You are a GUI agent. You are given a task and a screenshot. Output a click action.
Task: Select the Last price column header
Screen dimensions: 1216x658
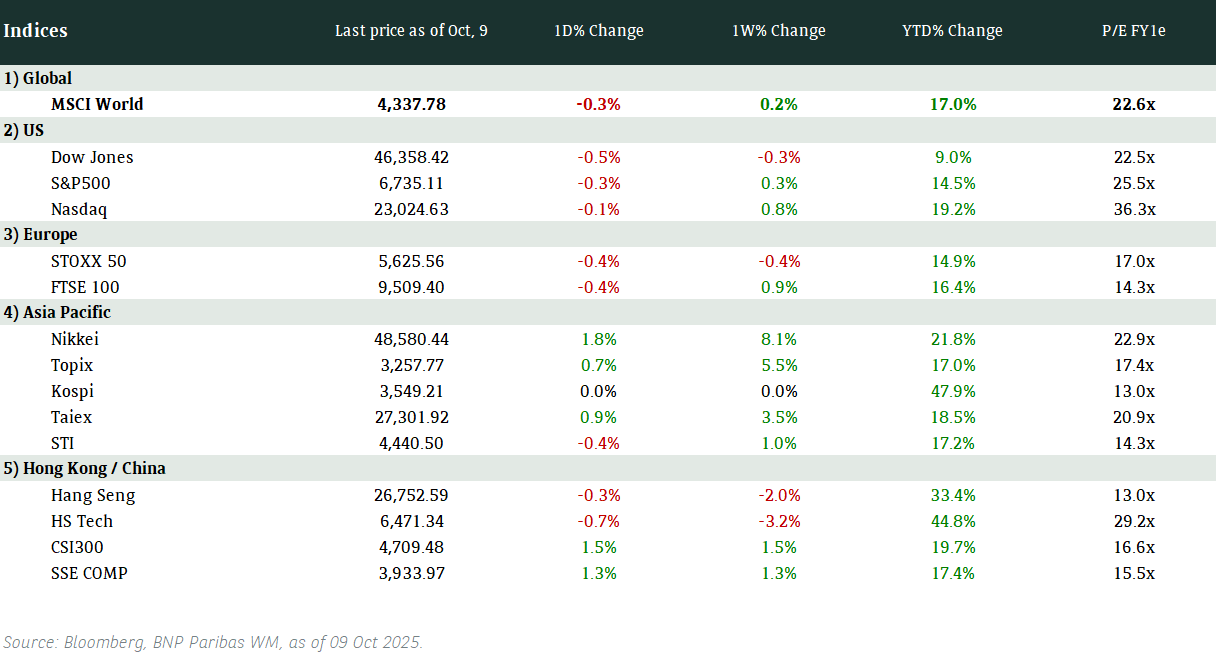(411, 30)
